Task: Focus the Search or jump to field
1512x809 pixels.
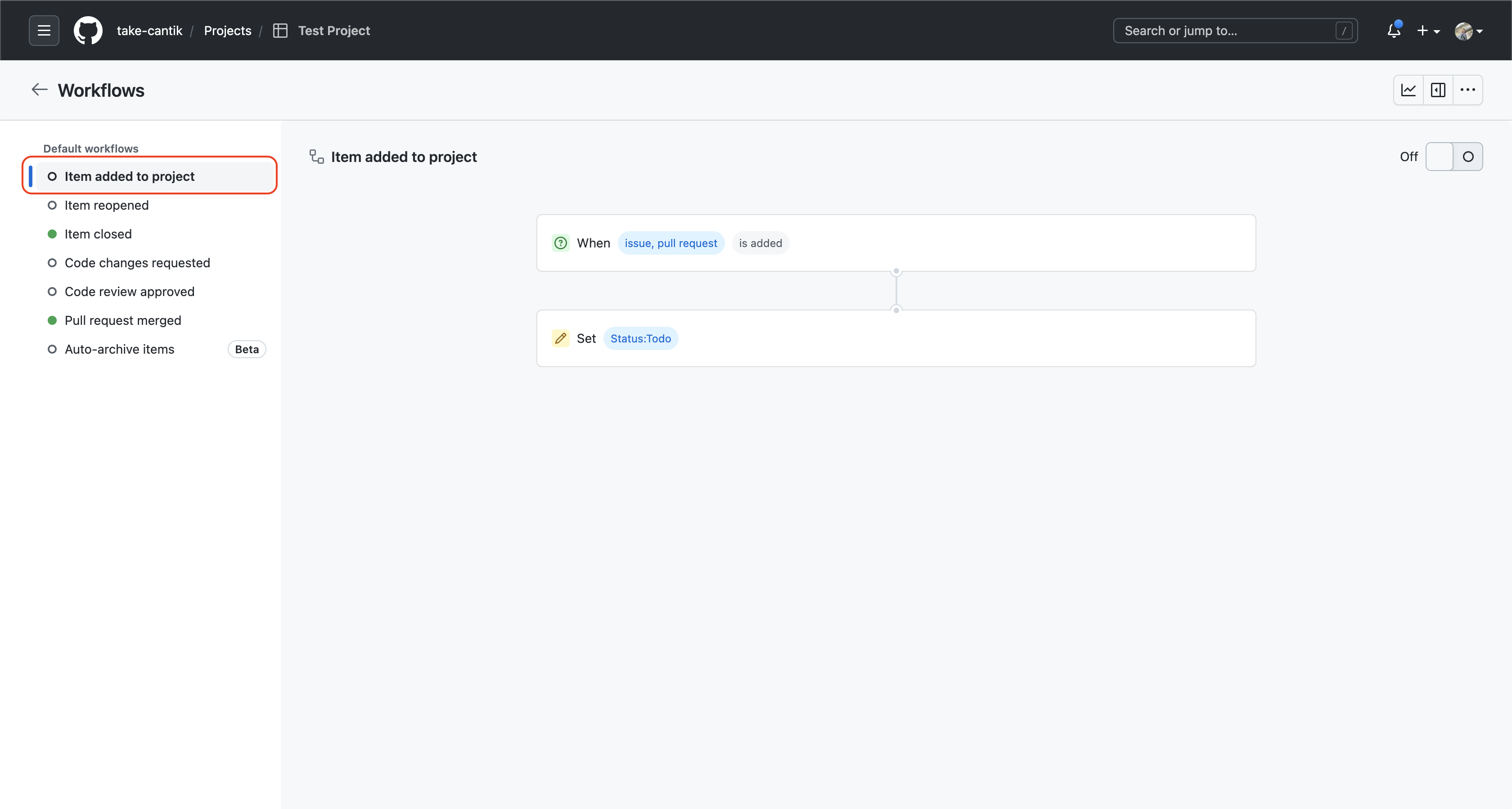Action: click(x=1227, y=31)
